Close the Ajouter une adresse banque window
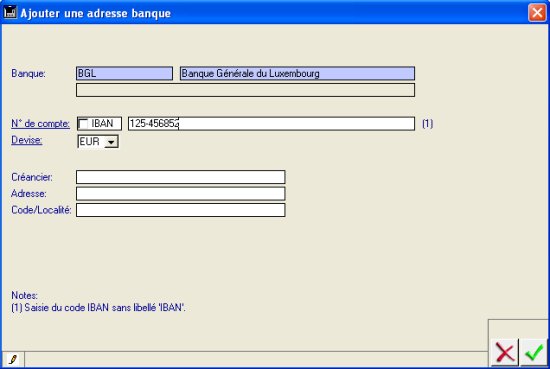The width and height of the screenshot is (550, 369). coord(537,13)
